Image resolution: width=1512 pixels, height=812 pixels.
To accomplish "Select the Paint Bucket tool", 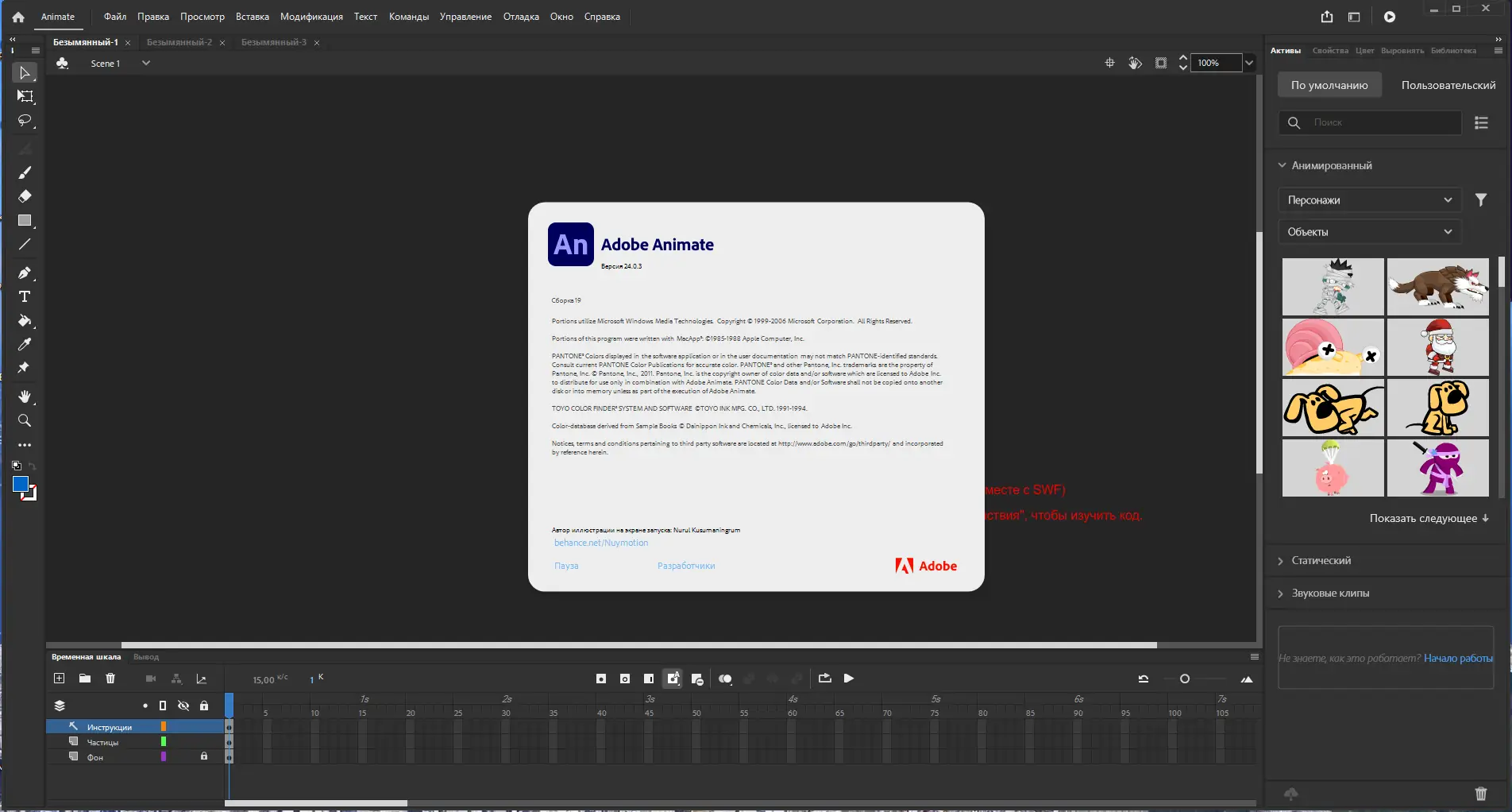I will click(x=25, y=321).
